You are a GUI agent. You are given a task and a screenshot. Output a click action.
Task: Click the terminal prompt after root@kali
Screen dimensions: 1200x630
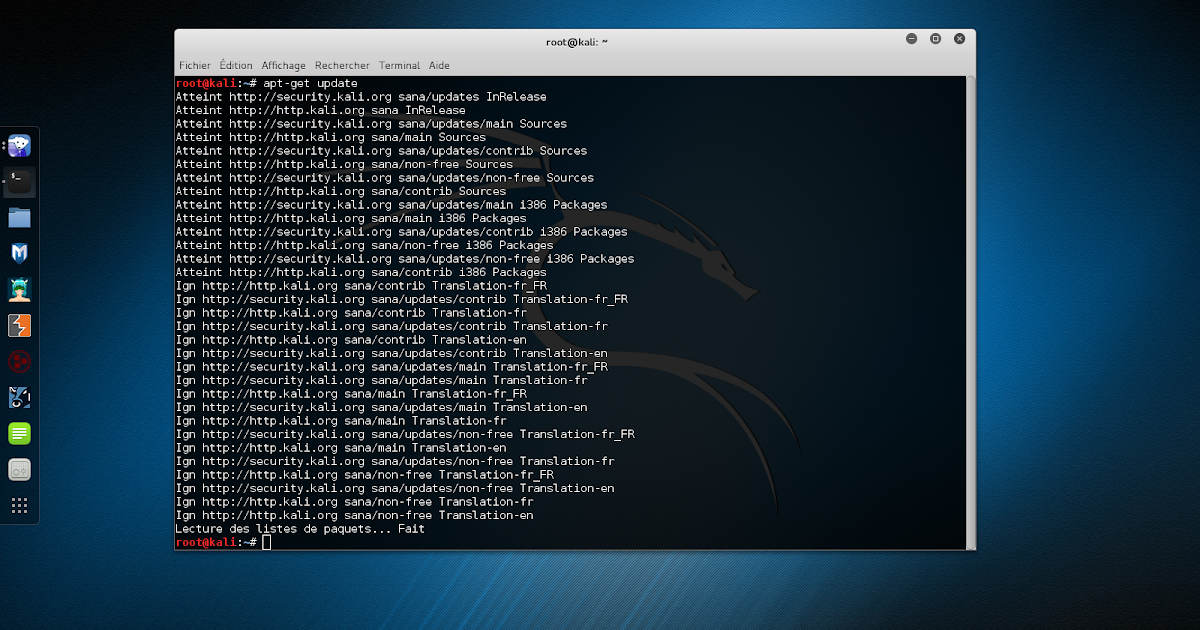267,542
